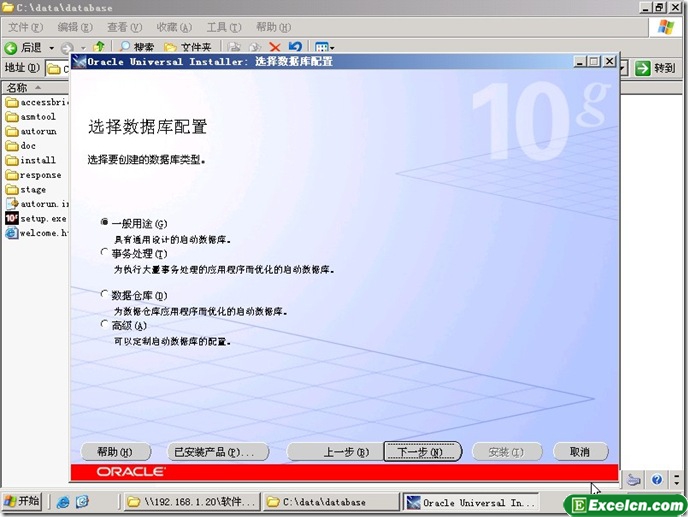This screenshot has height=517, width=688.
Task: Open the 查看 (V) menu in Explorer
Action: [x=125, y=27]
